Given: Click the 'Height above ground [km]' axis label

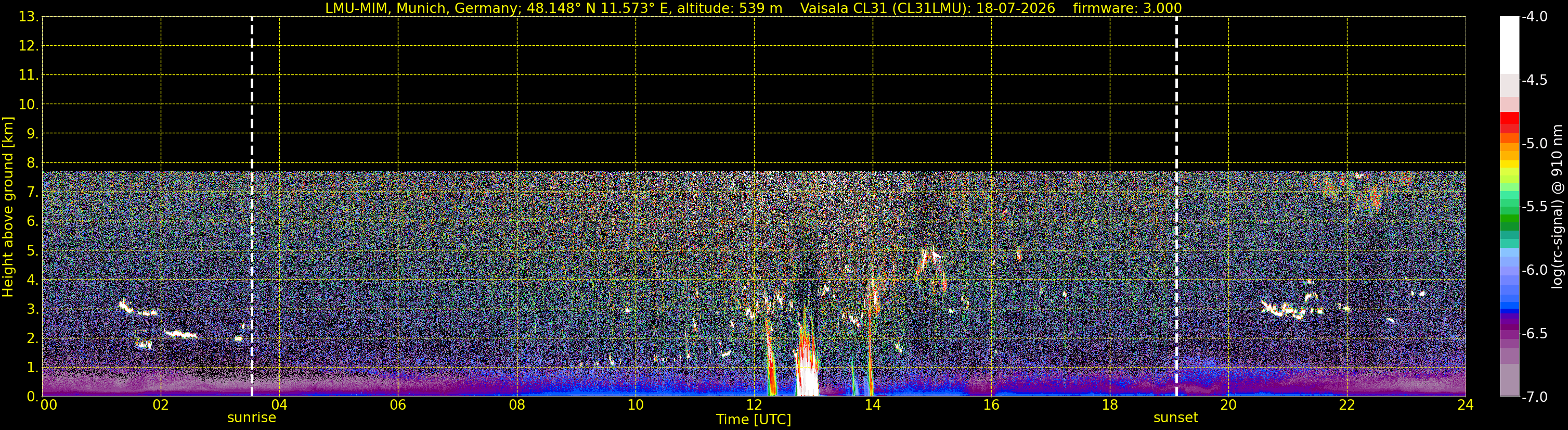Looking at the screenshot, I should tap(8, 207).
